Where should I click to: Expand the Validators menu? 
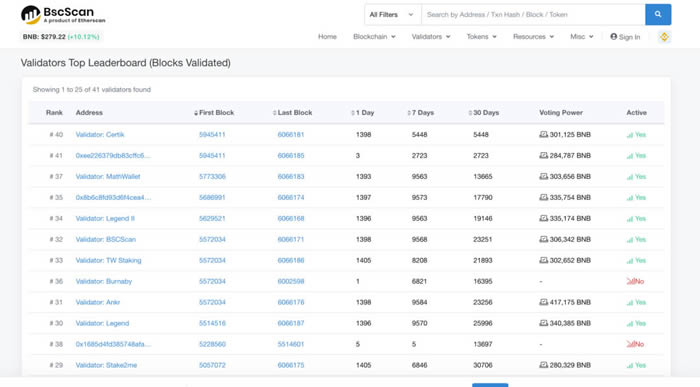pyautogui.click(x=431, y=37)
